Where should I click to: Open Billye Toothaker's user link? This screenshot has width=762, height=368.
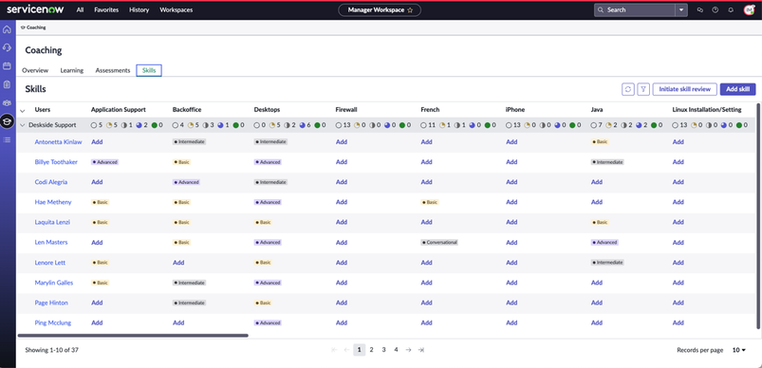[56, 162]
